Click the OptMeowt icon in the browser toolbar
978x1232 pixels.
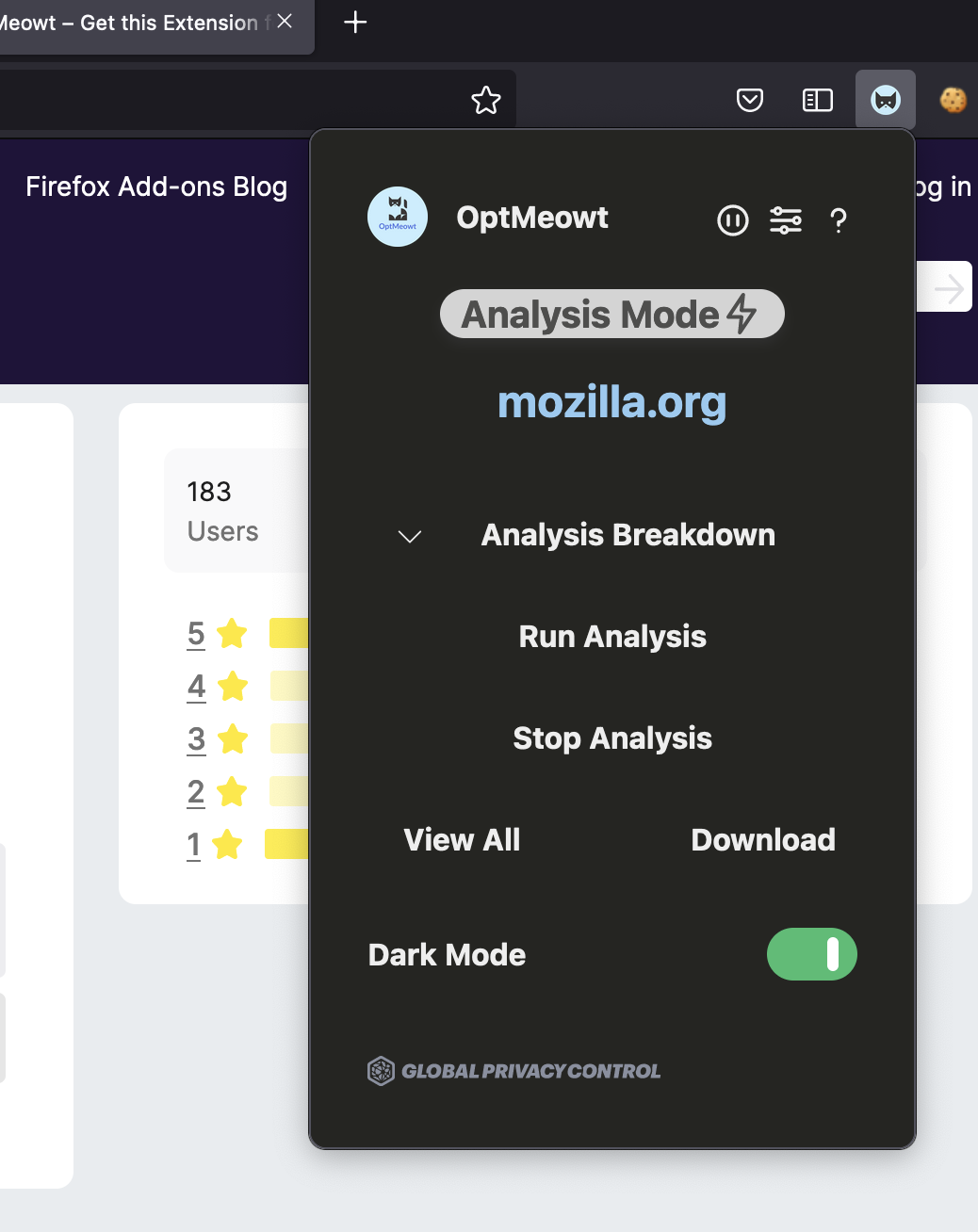click(885, 99)
